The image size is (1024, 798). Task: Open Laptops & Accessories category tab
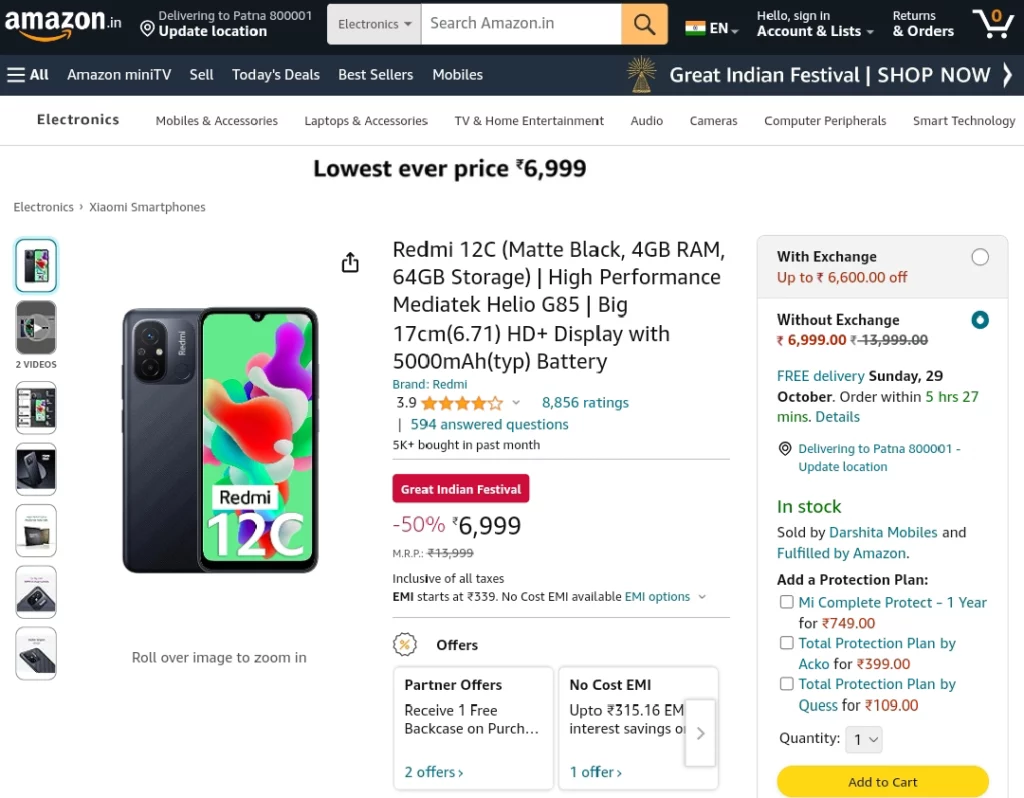(x=366, y=121)
